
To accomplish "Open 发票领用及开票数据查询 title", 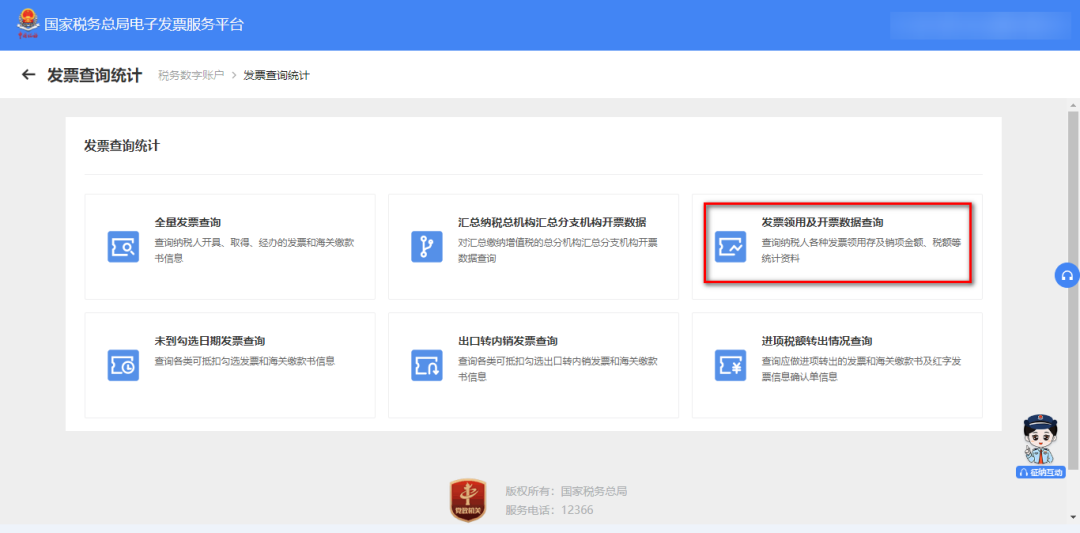I will pos(822,222).
